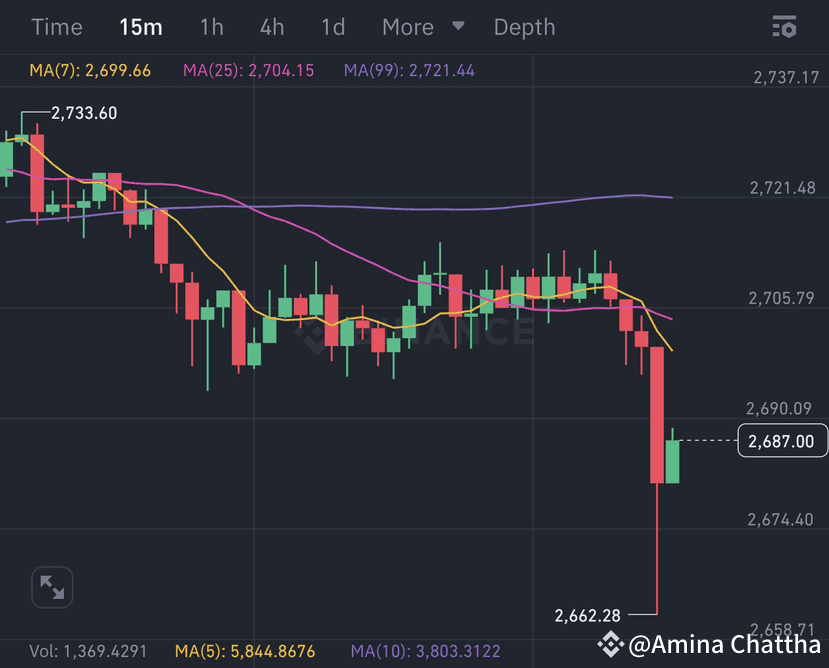Switch to the 1h interval tab
829x668 pixels.
click(211, 27)
